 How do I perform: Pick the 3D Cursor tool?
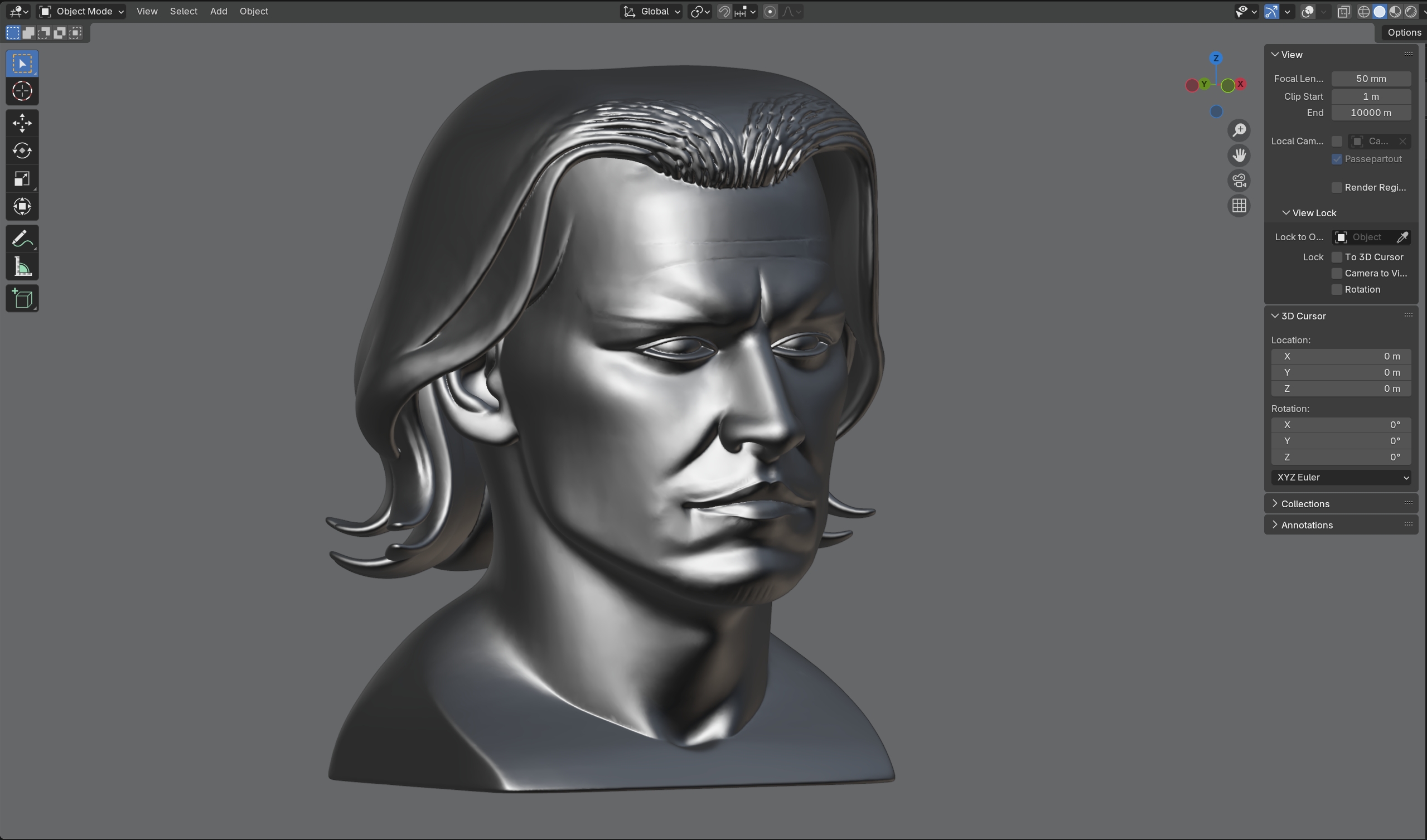[x=22, y=91]
